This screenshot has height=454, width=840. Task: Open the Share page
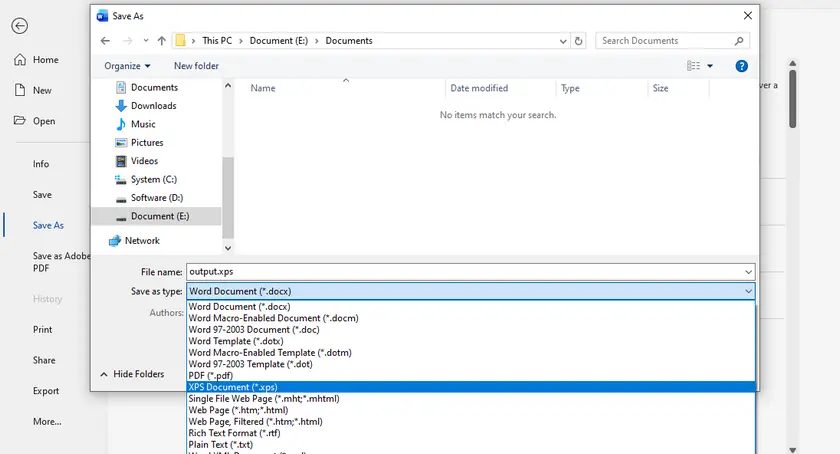[44, 360]
